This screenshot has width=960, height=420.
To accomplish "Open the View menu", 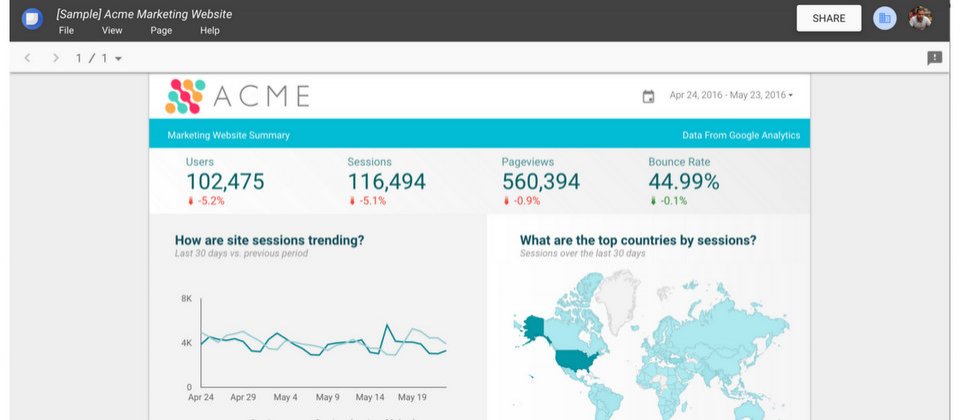I will click(112, 31).
